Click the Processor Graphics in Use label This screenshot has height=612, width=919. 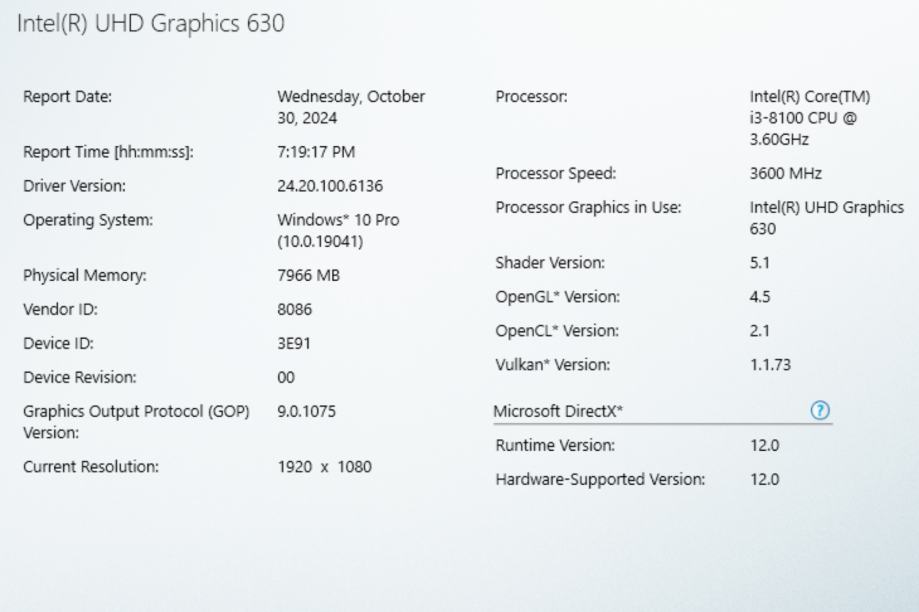pyautogui.click(x=588, y=208)
